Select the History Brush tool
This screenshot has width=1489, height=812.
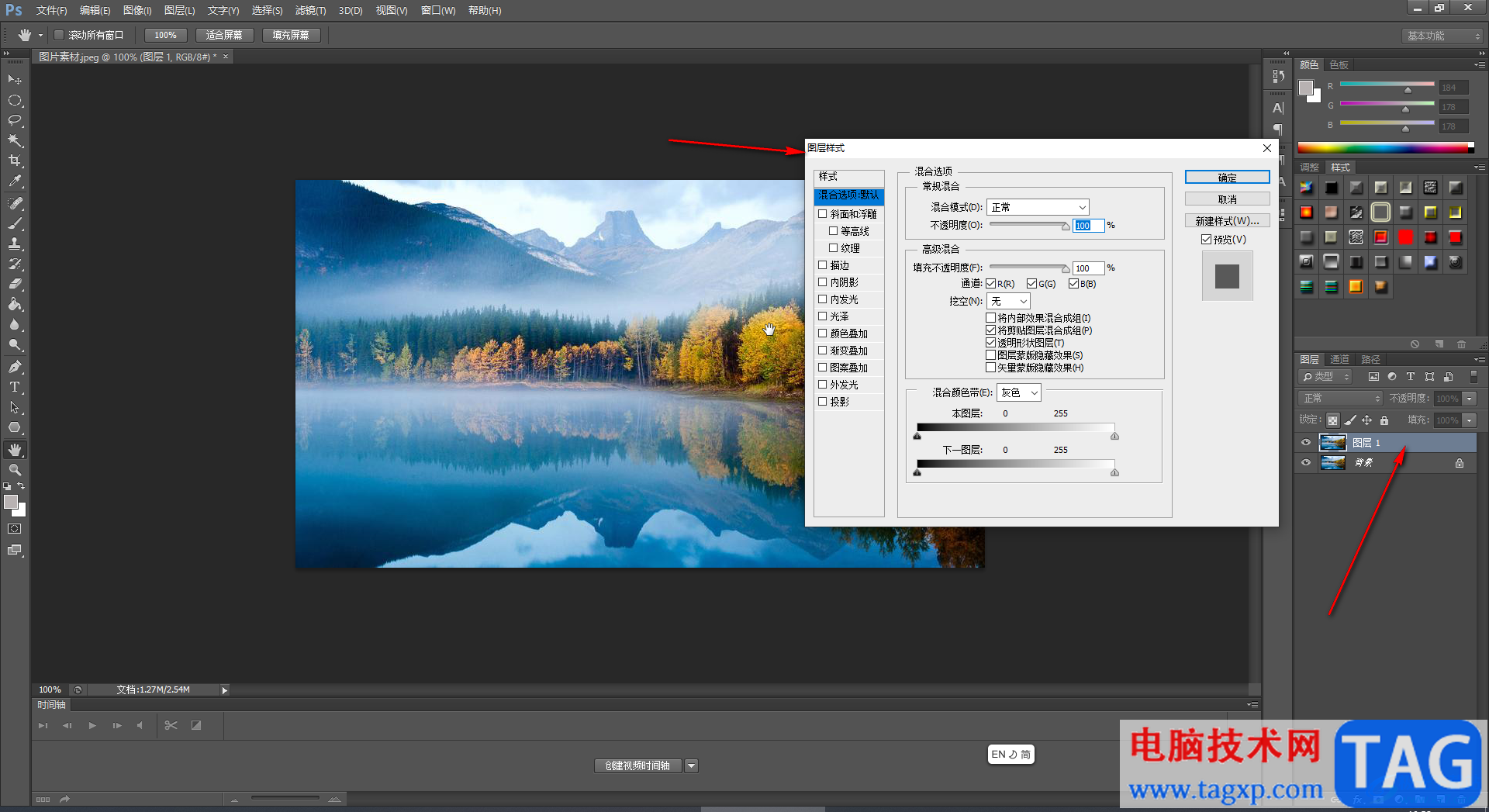pos(15,264)
